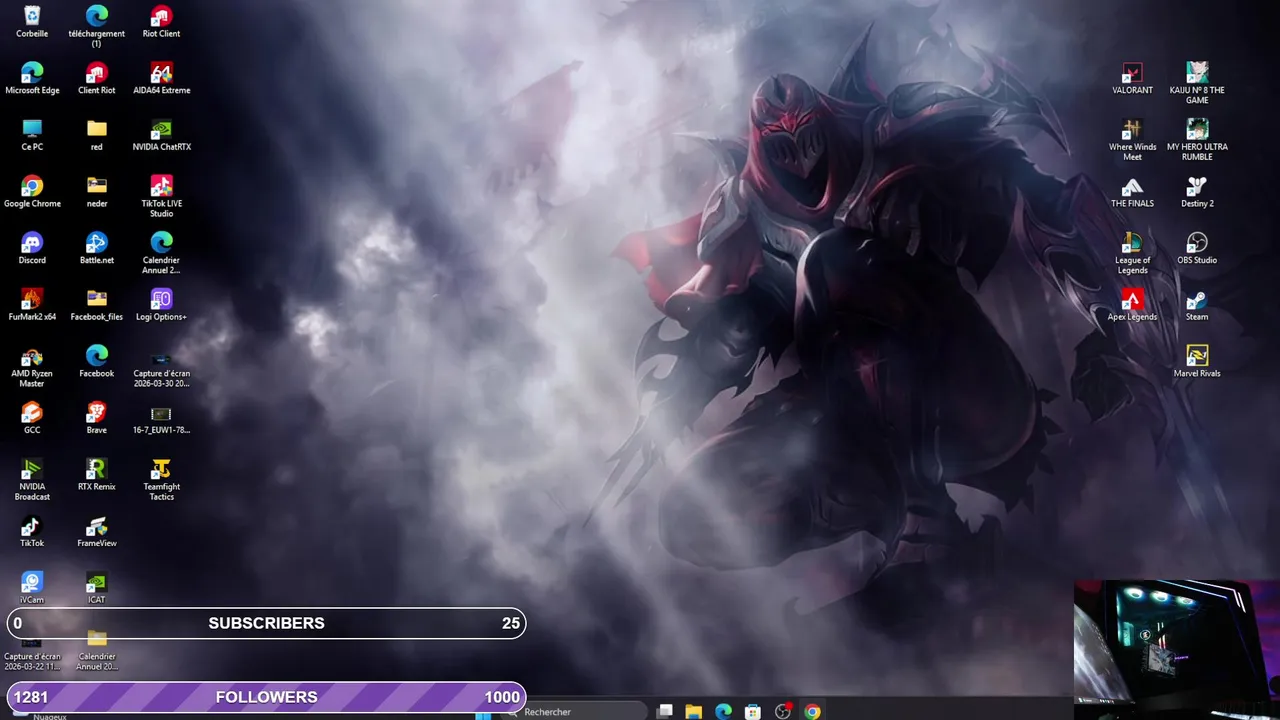Launch the GCC desktop icon
Viewport: 1280px width, 720px height.
32,412
